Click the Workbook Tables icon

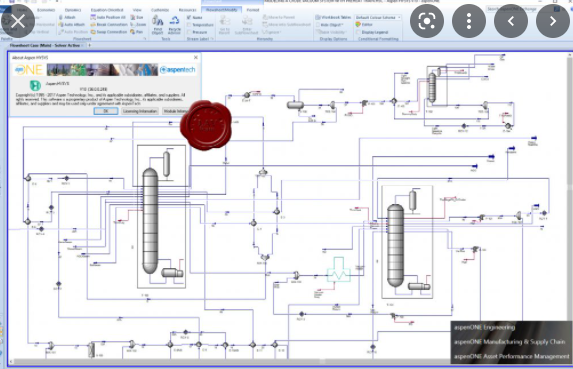tap(333, 17)
